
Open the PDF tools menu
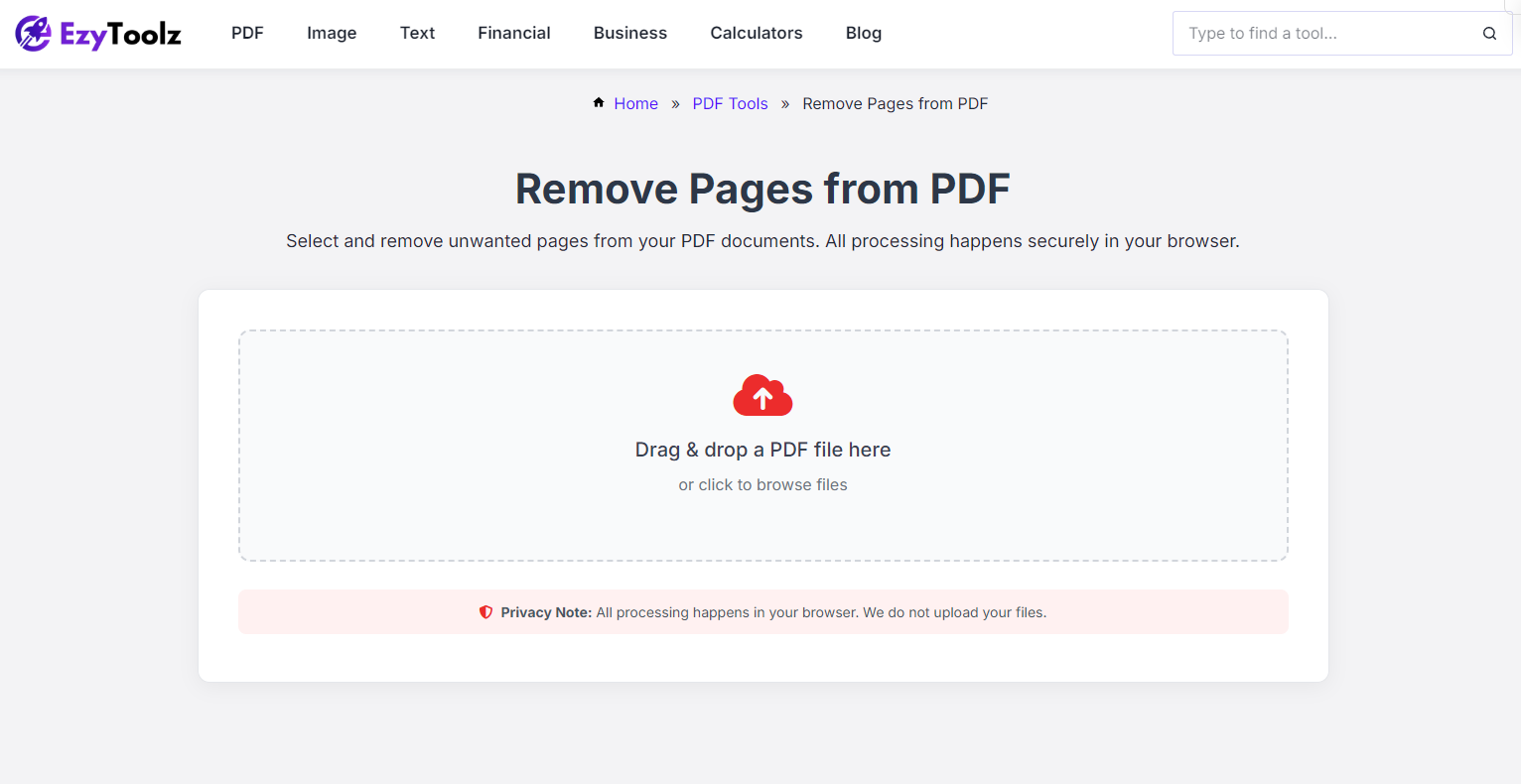coord(246,33)
